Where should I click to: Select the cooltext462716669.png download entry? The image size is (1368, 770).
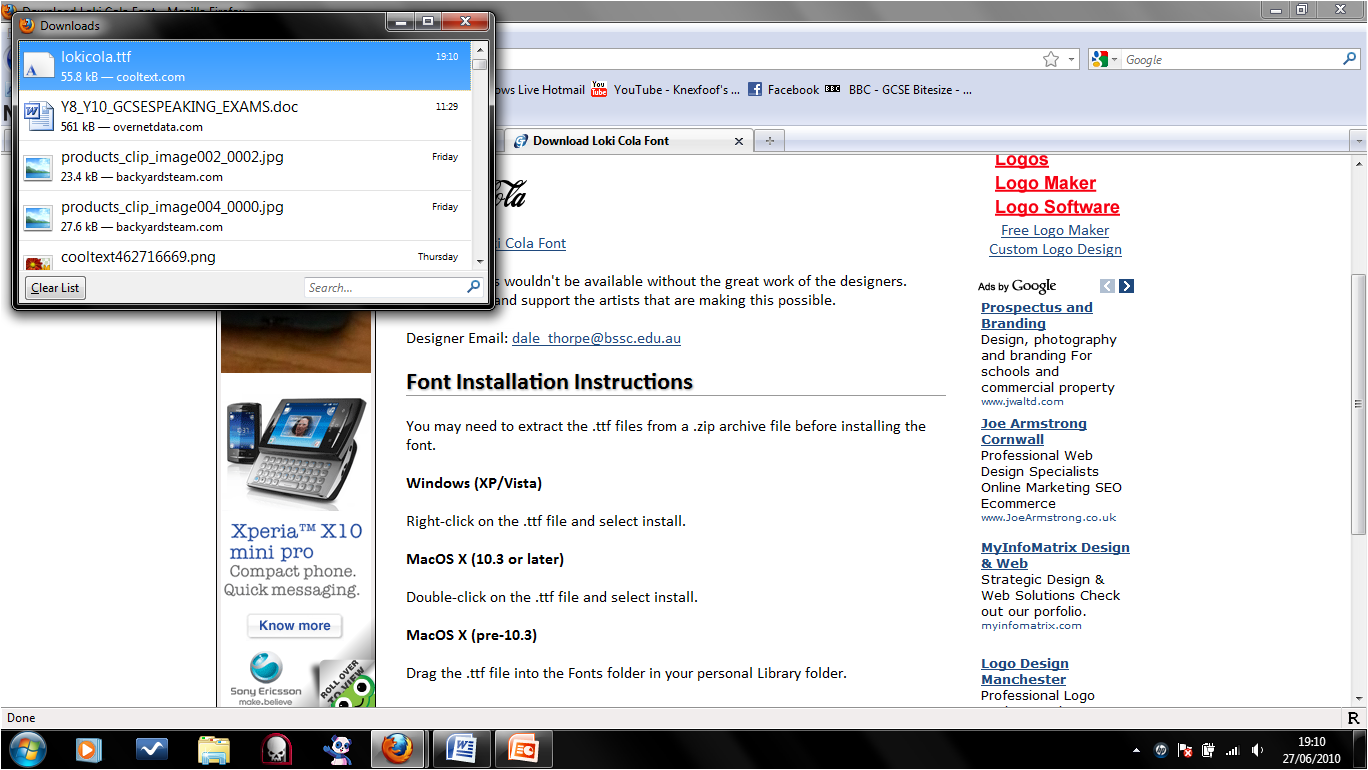(245, 255)
